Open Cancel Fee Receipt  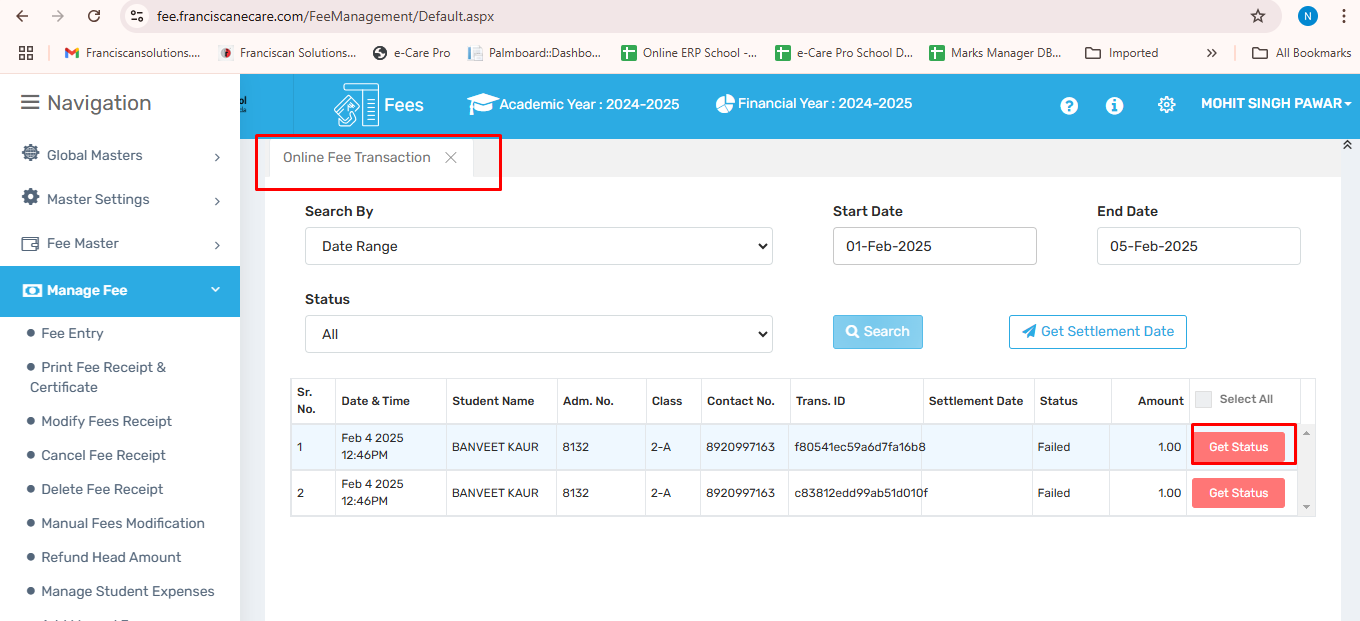tap(103, 455)
